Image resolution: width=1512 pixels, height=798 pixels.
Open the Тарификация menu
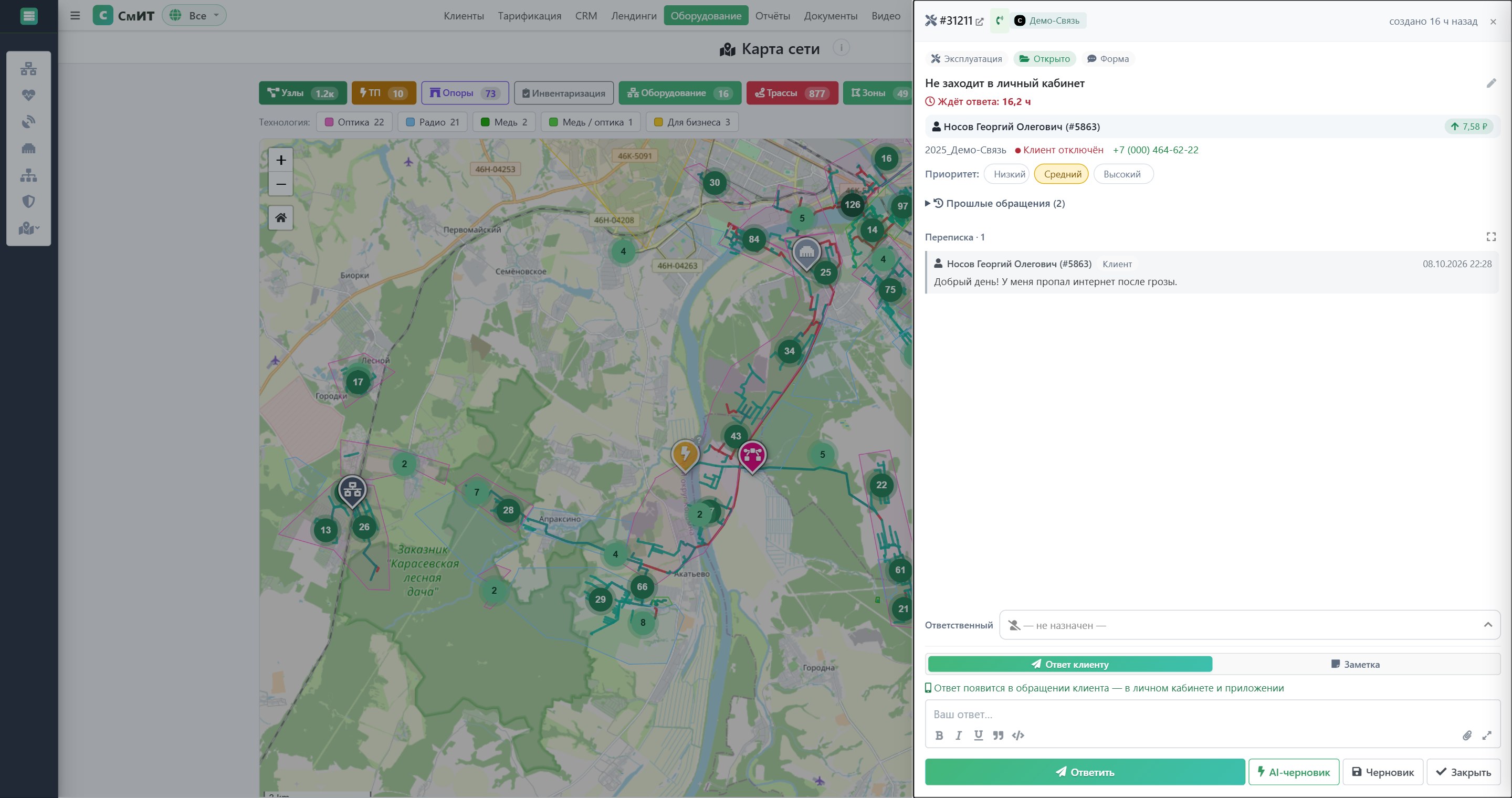(529, 16)
